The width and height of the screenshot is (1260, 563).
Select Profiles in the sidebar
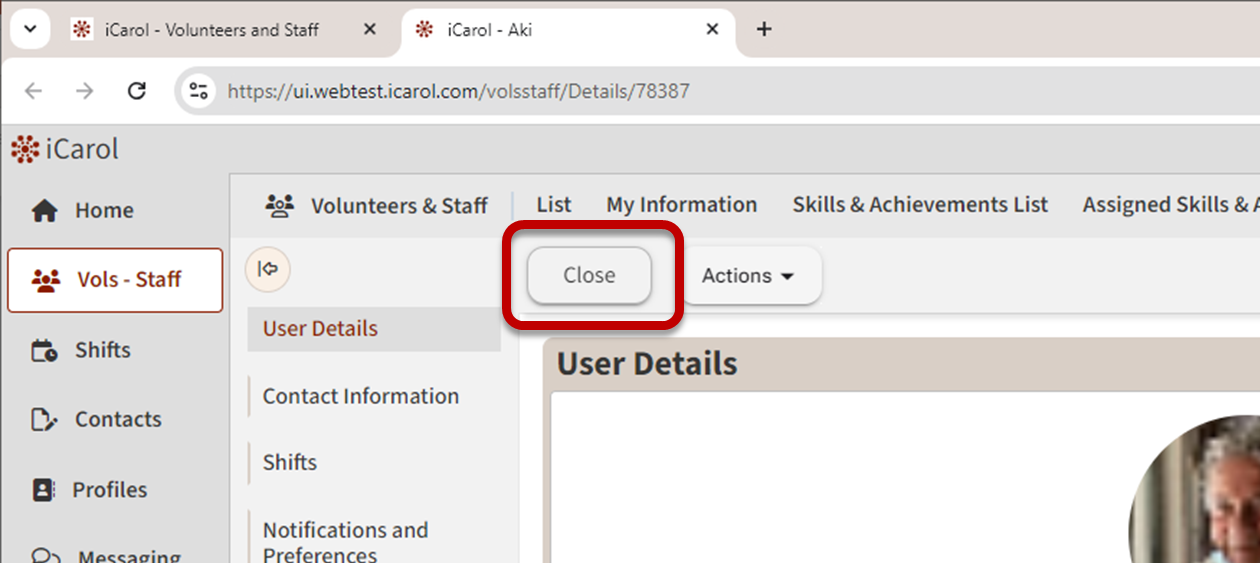tap(109, 490)
